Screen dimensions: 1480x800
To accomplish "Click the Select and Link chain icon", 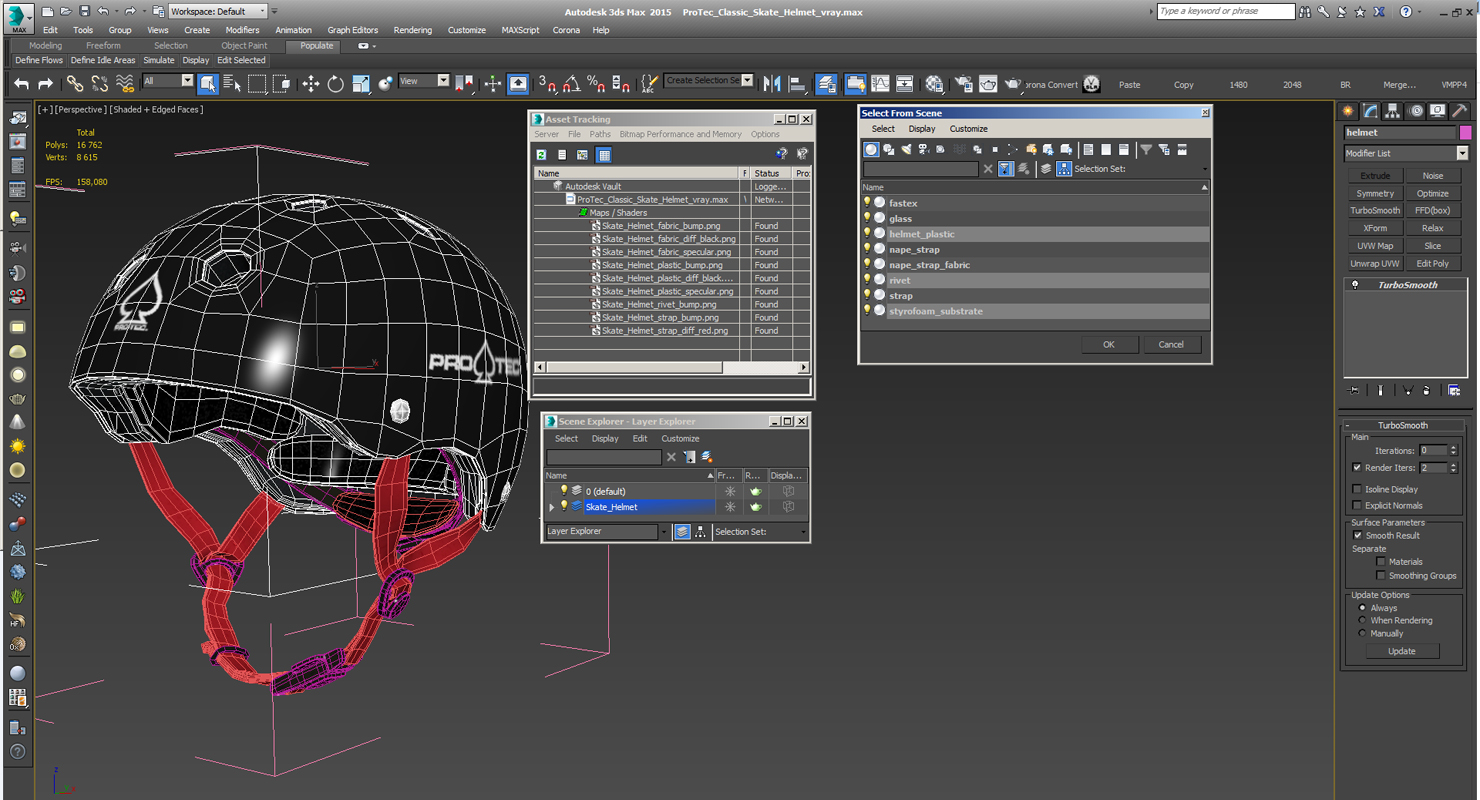I will [75, 84].
